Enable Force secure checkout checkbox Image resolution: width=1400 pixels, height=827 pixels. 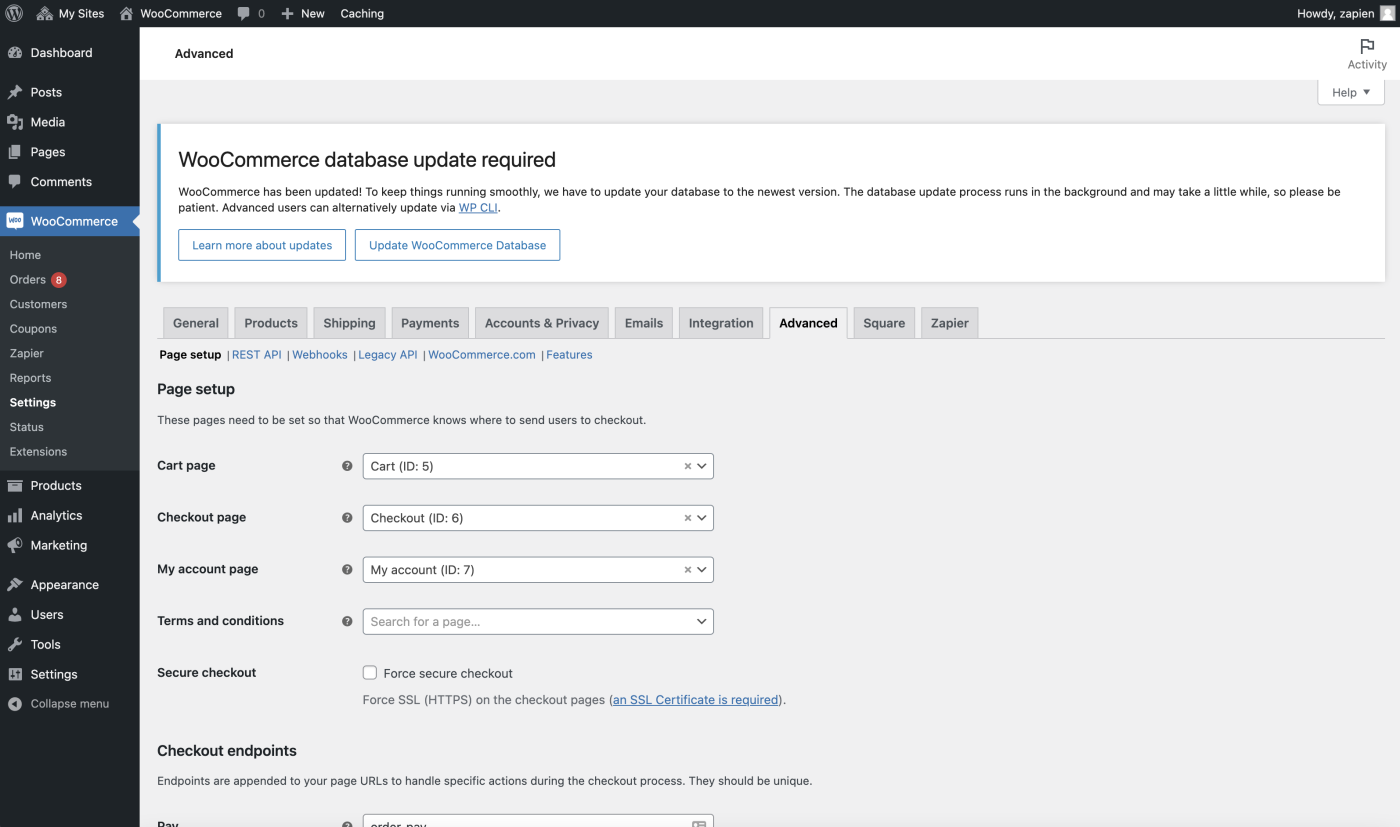[370, 673]
